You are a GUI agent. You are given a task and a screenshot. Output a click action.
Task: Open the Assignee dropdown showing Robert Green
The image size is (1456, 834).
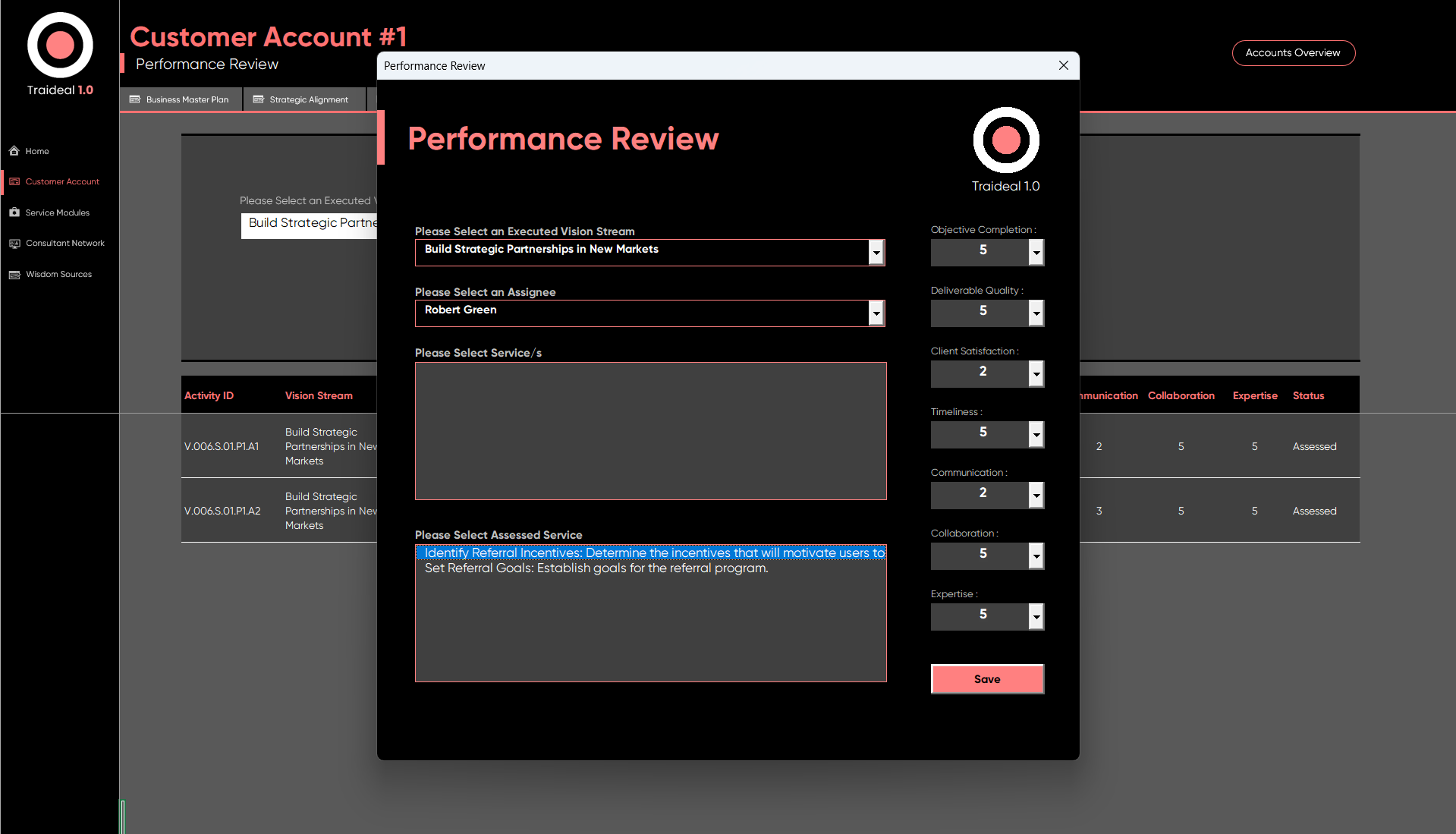tap(876, 313)
